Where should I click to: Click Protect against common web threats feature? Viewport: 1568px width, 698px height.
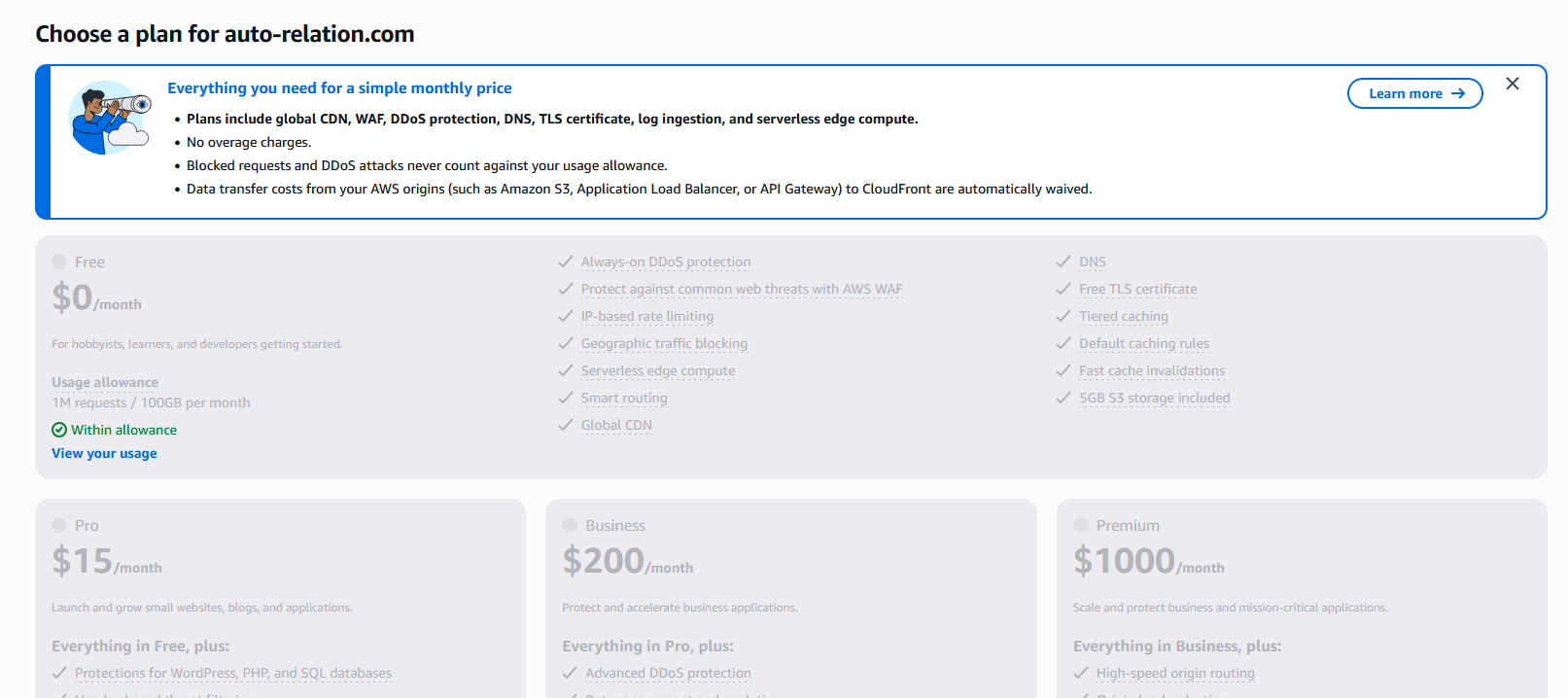click(x=741, y=289)
